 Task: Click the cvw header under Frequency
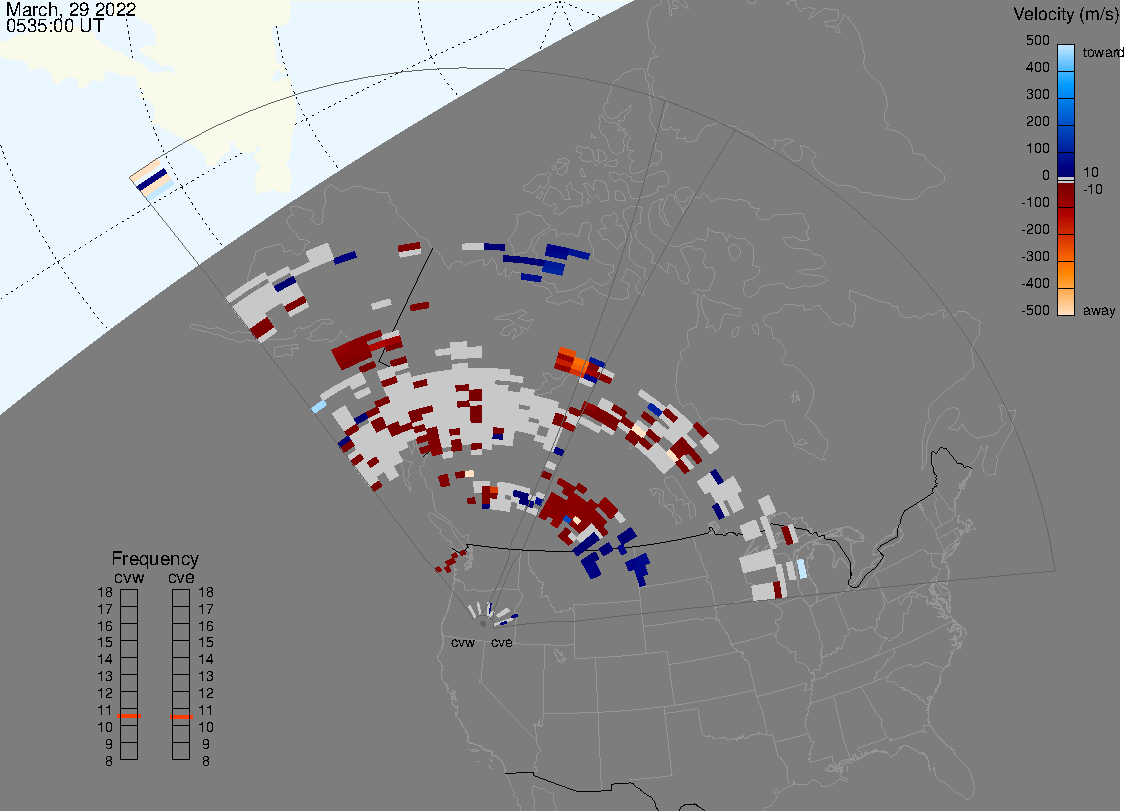[x=129, y=578]
